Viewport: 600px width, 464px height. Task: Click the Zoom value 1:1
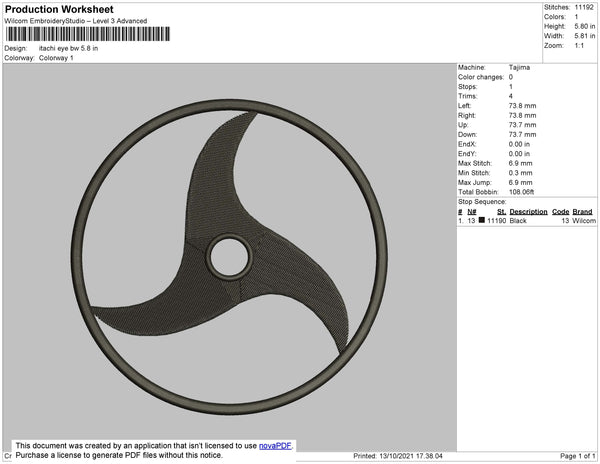579,46
